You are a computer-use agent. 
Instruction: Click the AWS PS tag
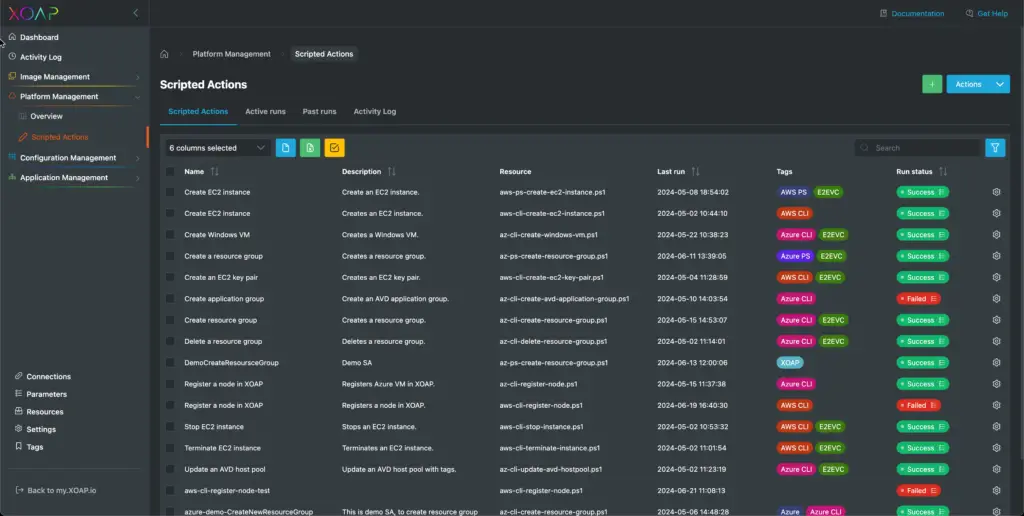point(793,192)
